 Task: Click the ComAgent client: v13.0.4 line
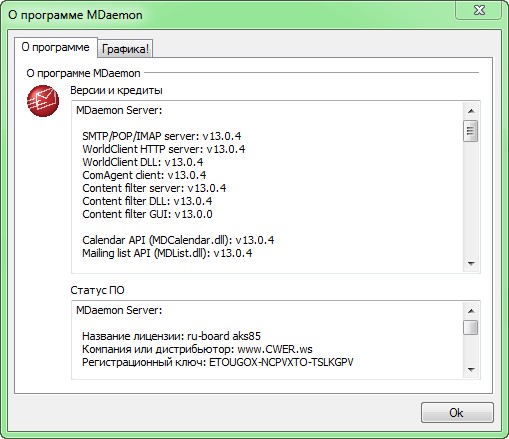click(x=144, y=175)
